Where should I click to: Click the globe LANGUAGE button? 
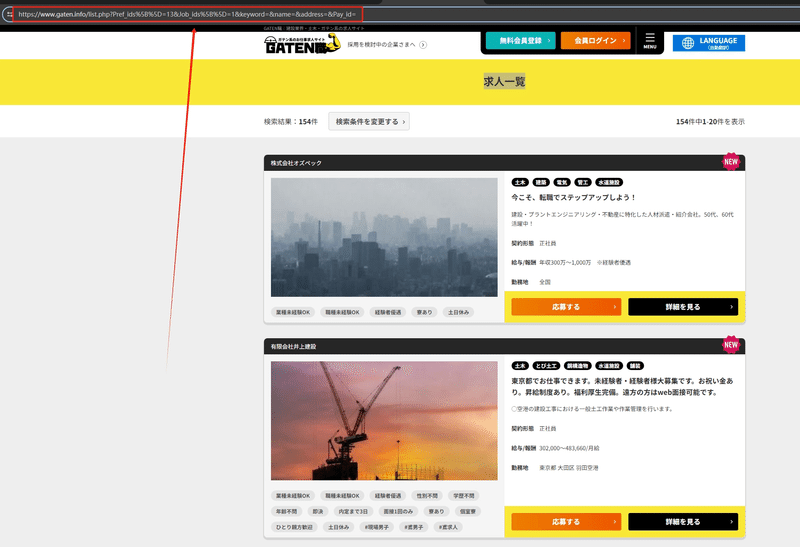click(709, 43)
